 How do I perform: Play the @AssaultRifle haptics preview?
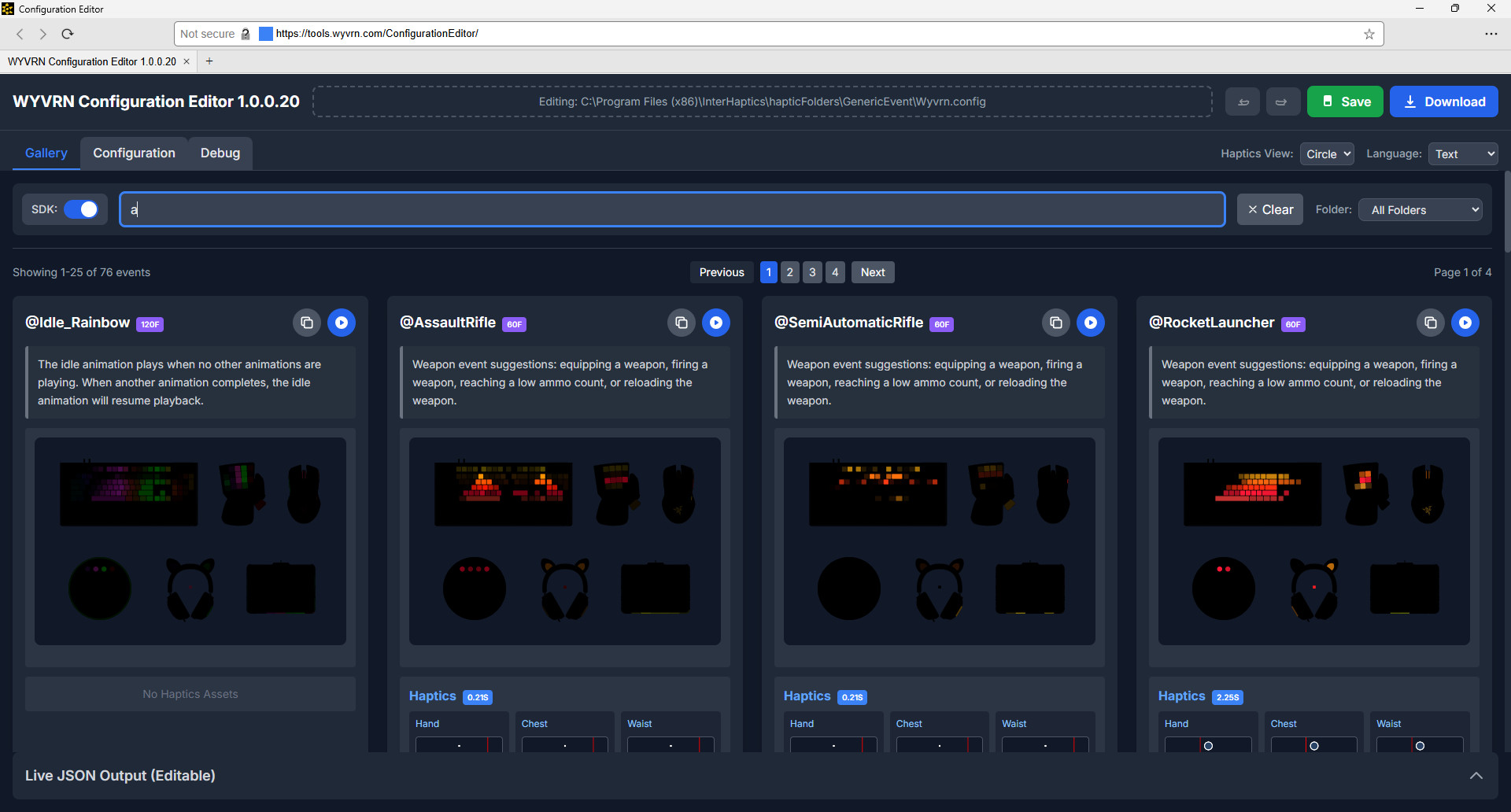pos(716,323)
